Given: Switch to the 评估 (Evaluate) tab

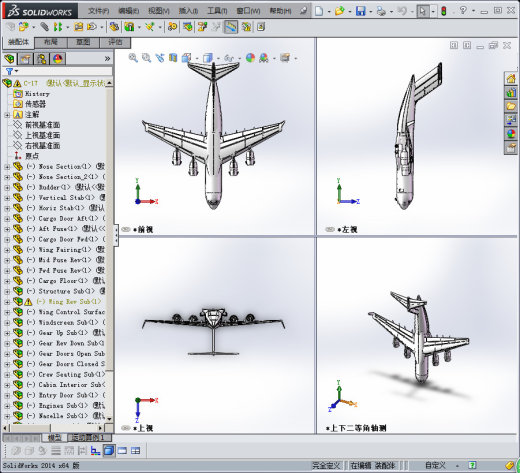Looking at the screenshot, I should click(x=115, y=42).
